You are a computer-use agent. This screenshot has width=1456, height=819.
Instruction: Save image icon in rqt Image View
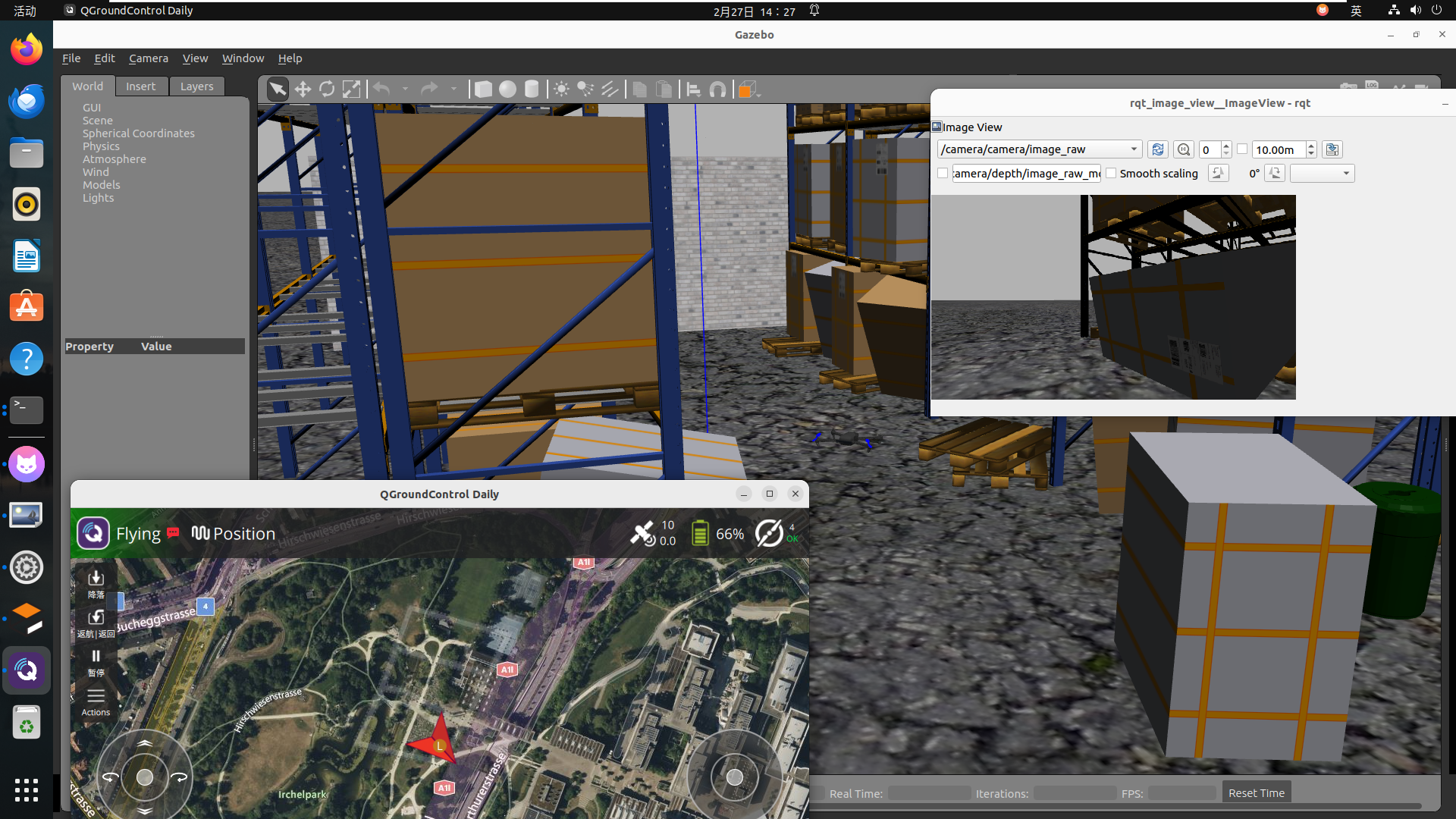tap(1332, 149)
